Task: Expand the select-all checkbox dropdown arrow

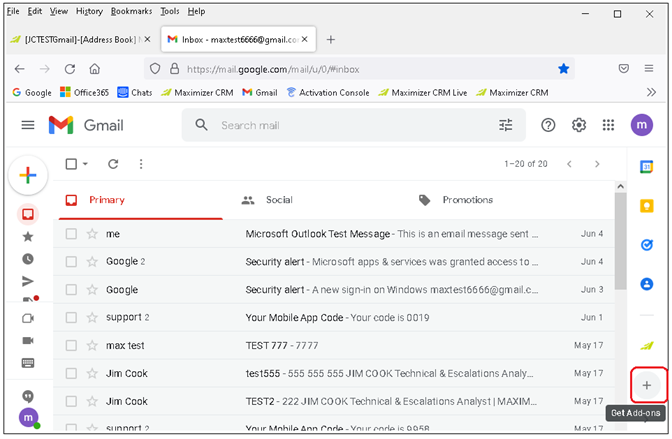Action: tap(86, 164)
